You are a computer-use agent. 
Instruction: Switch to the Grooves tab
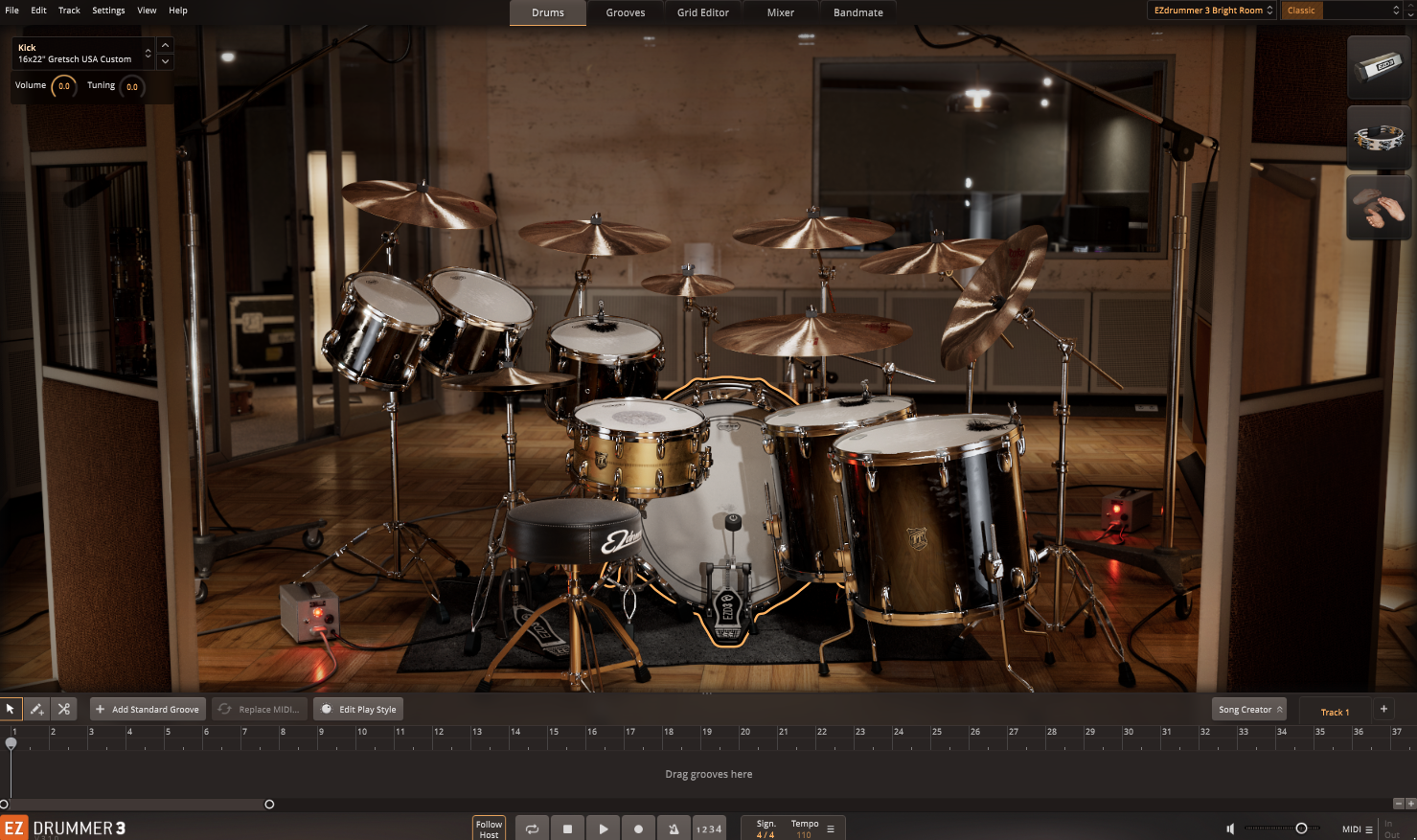[x=626, y=12]
